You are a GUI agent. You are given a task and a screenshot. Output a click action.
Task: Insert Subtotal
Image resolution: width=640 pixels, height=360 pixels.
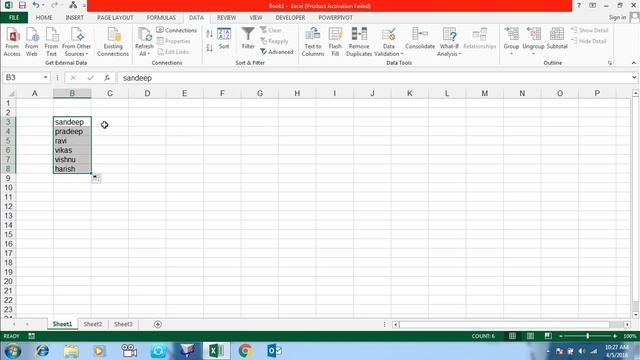coord(557,39)
